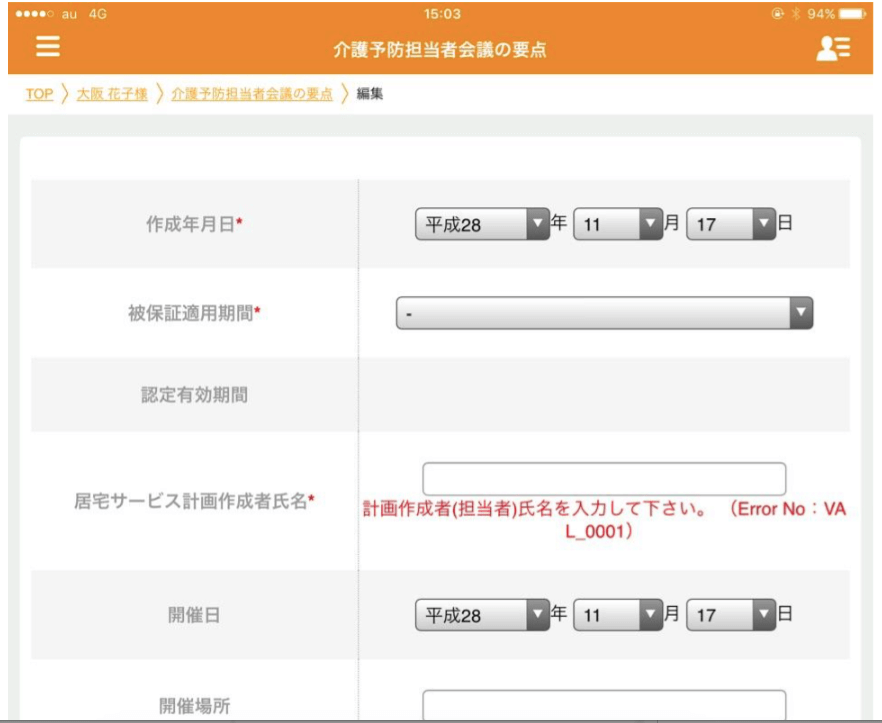Screen dimensions: 882x723
Task: Tap the Bluetooth icon in the status bar
Action: point(795,14)
